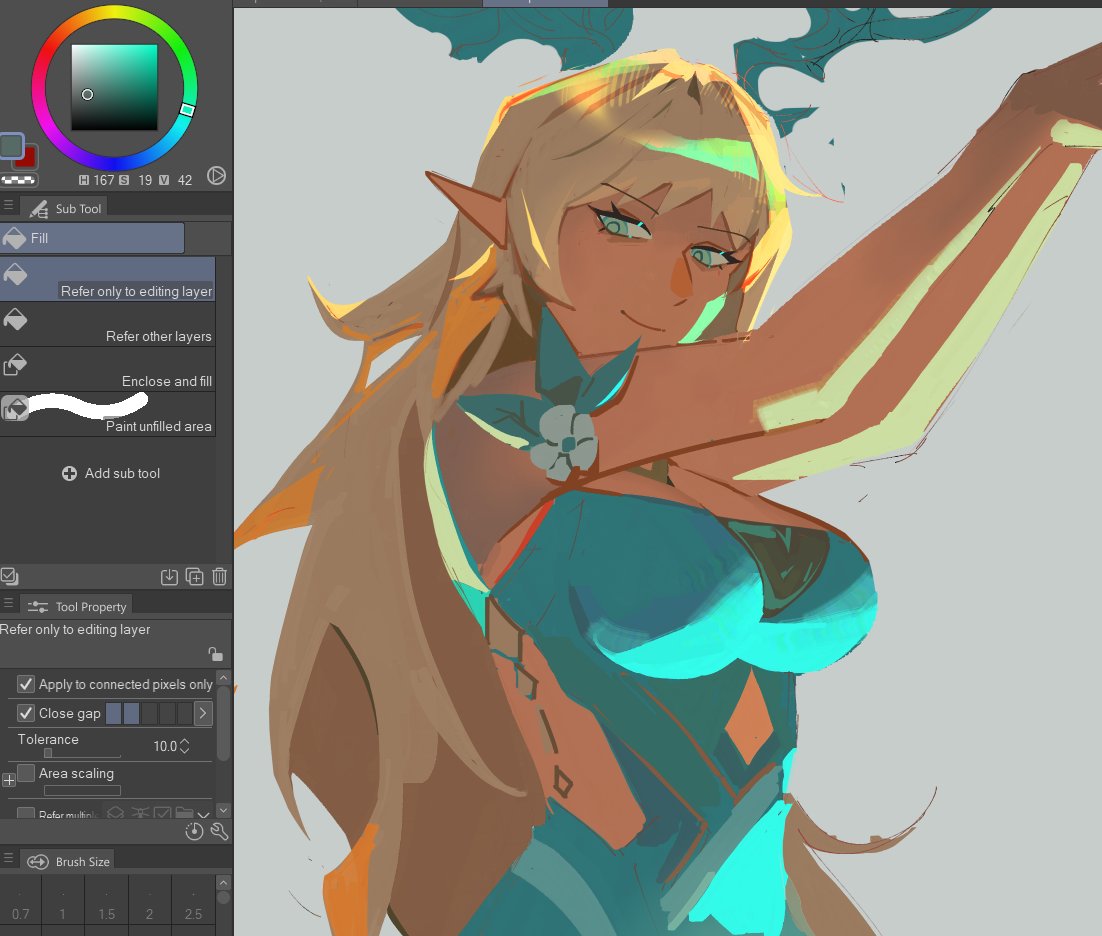The height and width of the screenshot is (936, 1102).
Task: Set Close gap level to fourth segment
Action: [x=167, y=713]
